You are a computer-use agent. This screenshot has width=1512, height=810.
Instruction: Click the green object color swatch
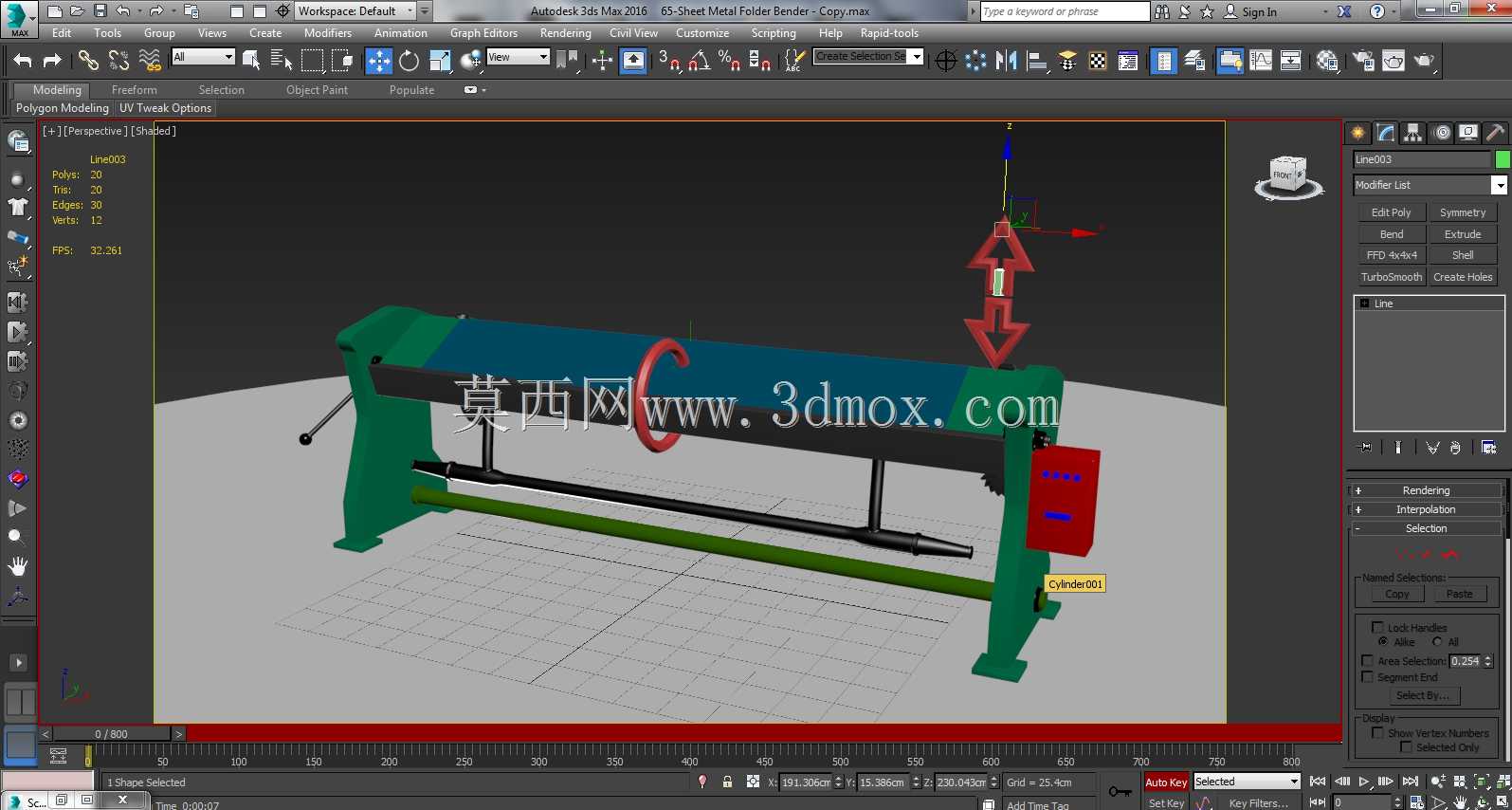pyautogui.click(x=1503, y=159)
